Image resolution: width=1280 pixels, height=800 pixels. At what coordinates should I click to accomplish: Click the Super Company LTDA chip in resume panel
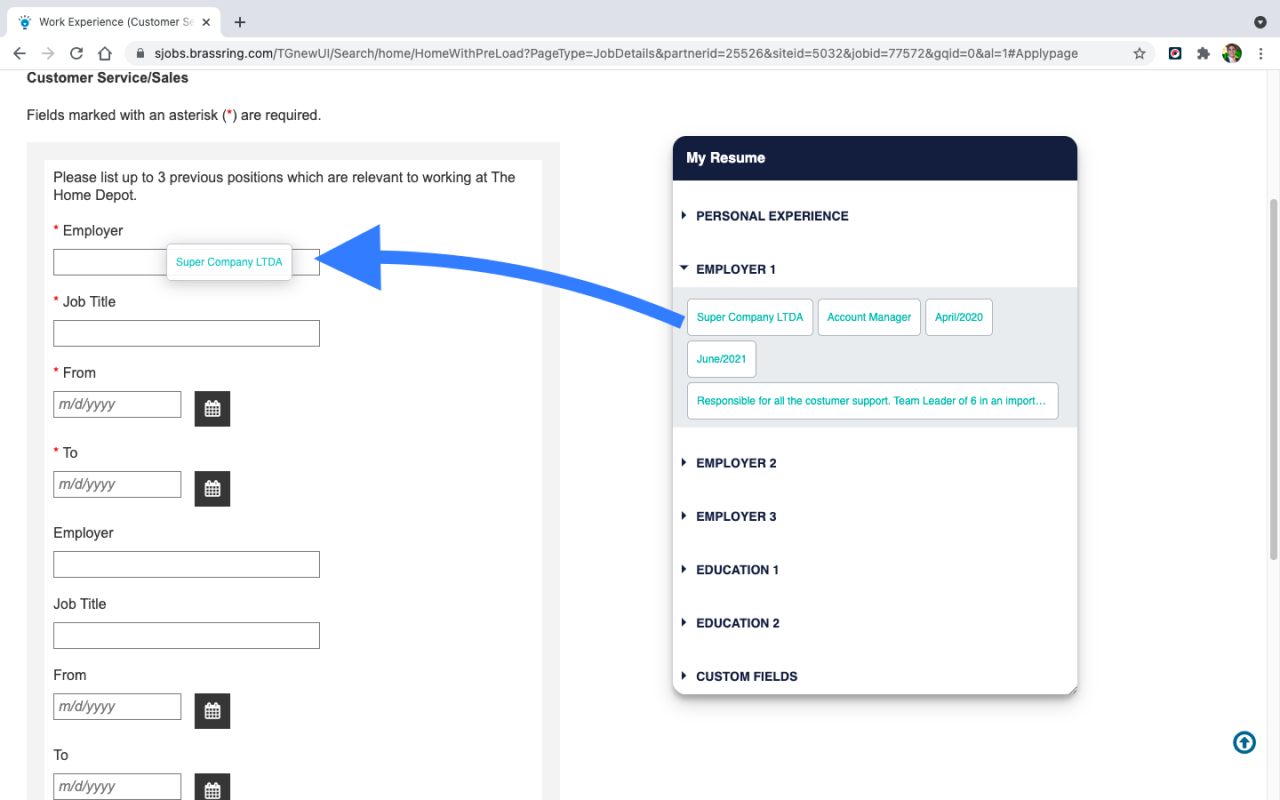[x=750, y=317]
